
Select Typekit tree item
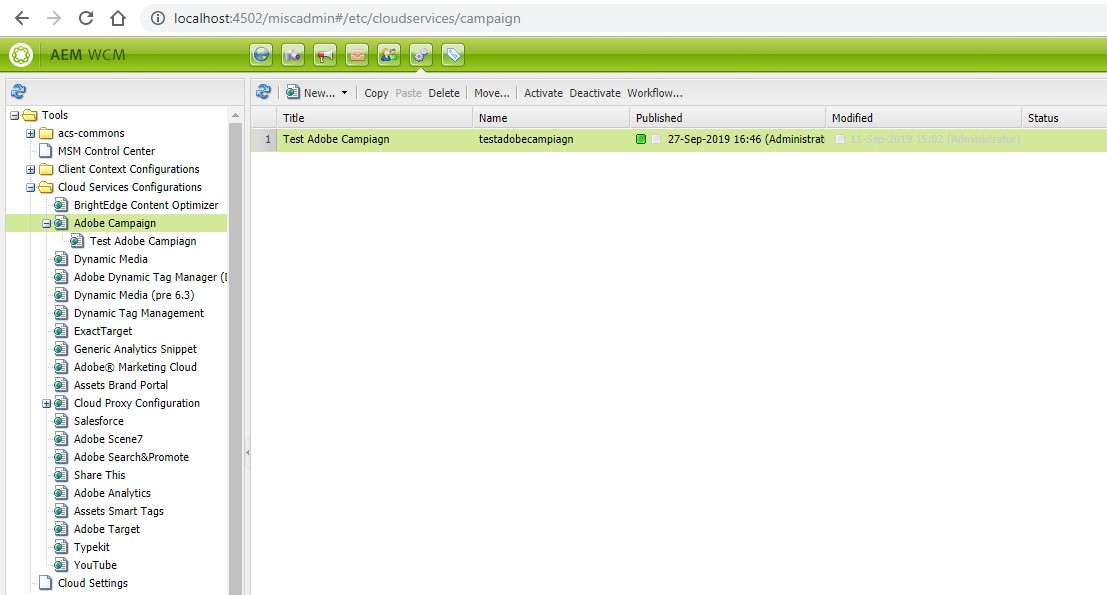tap(92, 547)
